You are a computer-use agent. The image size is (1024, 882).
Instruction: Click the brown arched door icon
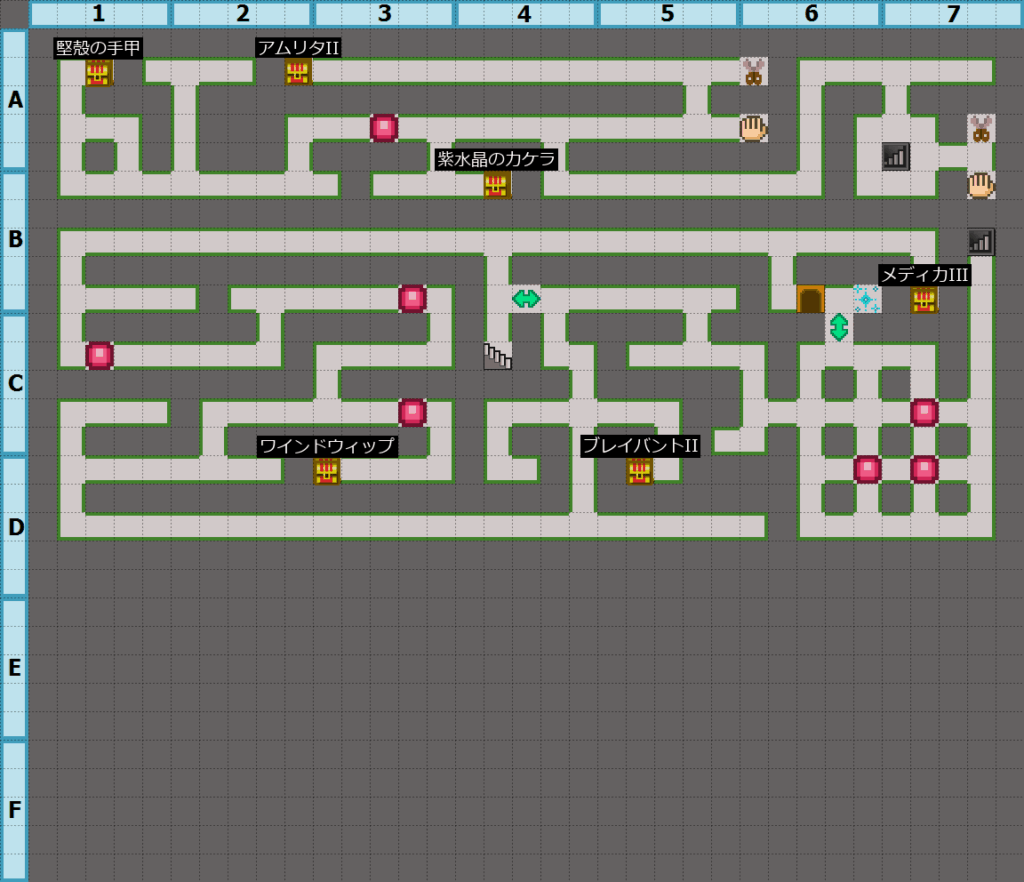pyautogui.click(x=810, y=299)
